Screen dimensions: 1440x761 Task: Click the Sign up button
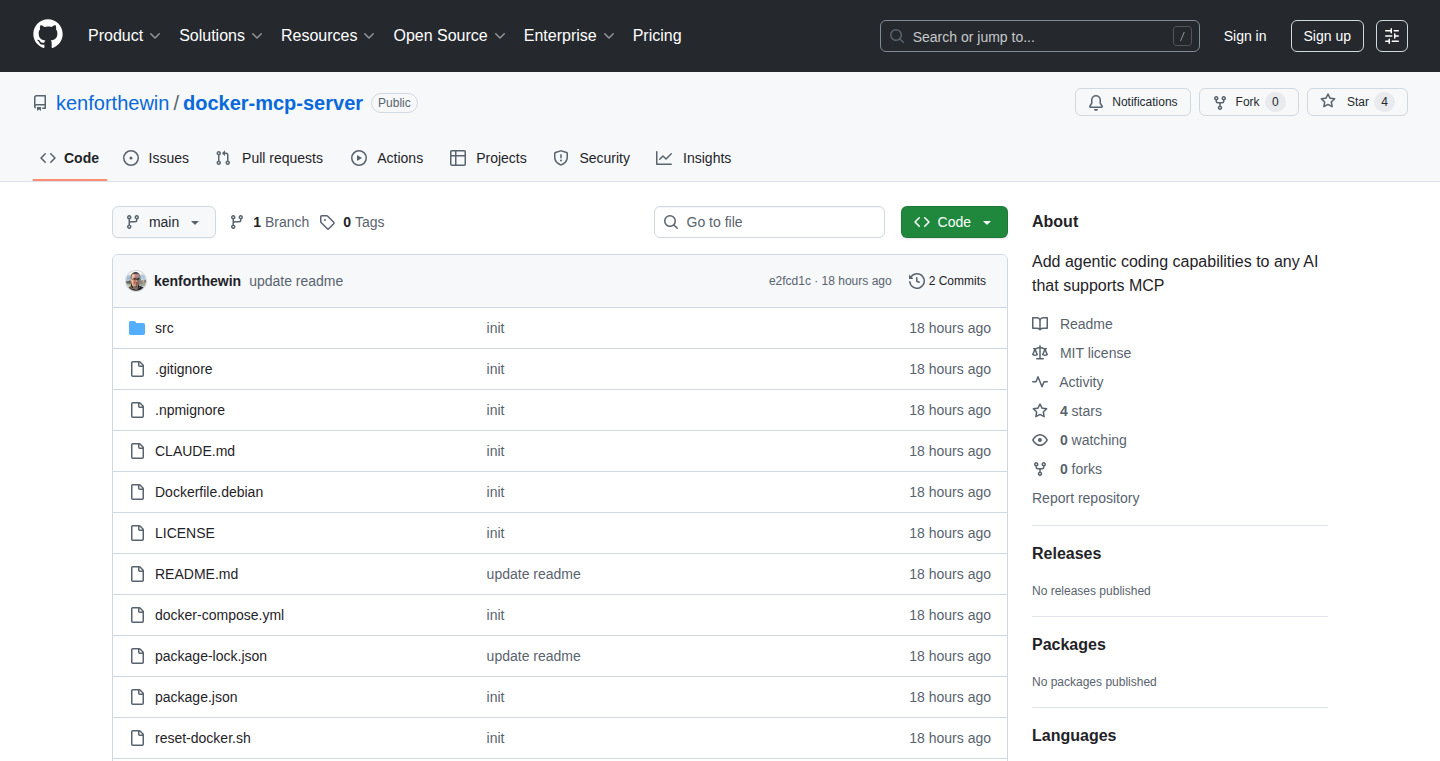[x=1327, y=36]
